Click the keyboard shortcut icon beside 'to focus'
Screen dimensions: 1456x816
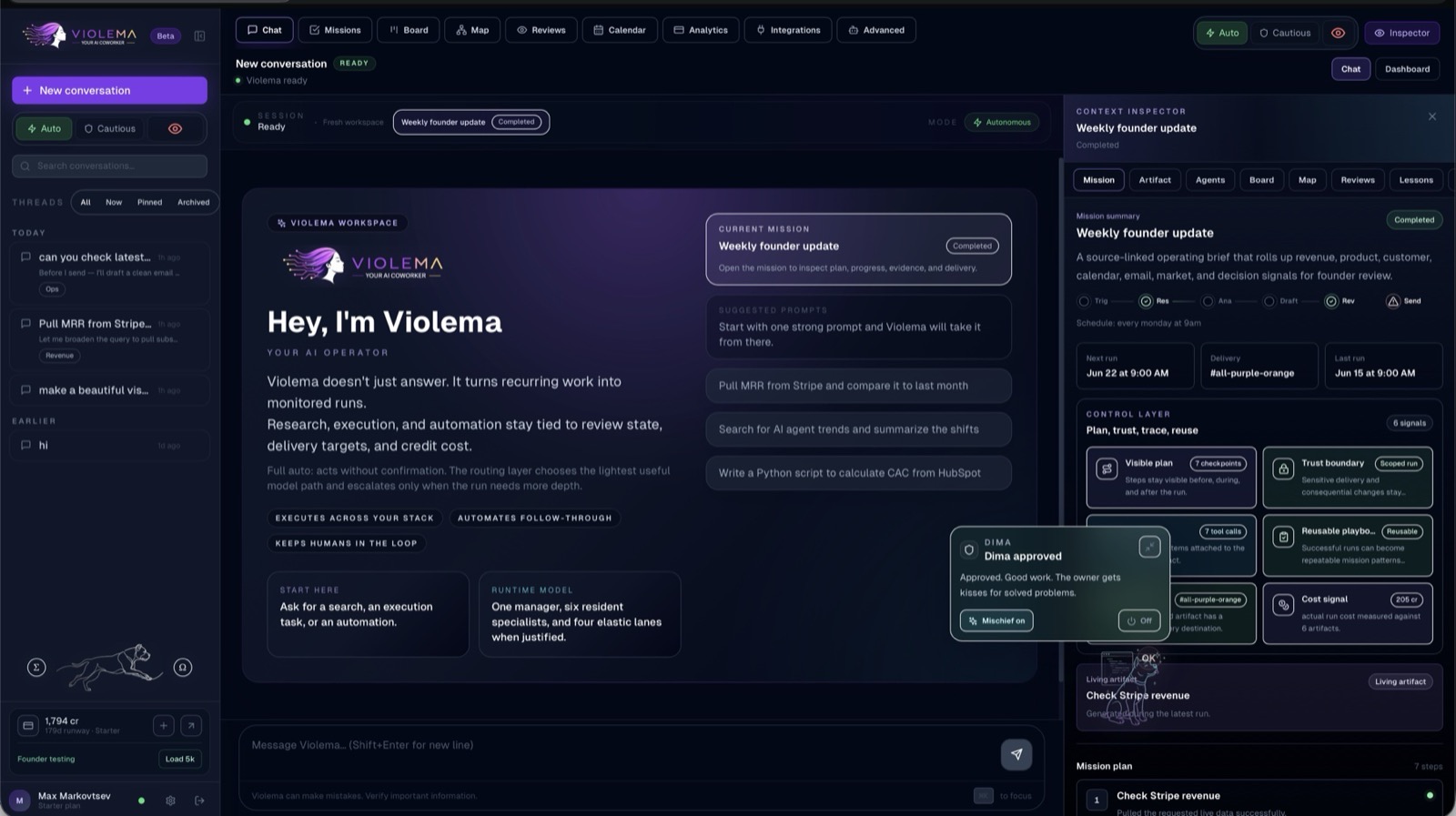984,796
